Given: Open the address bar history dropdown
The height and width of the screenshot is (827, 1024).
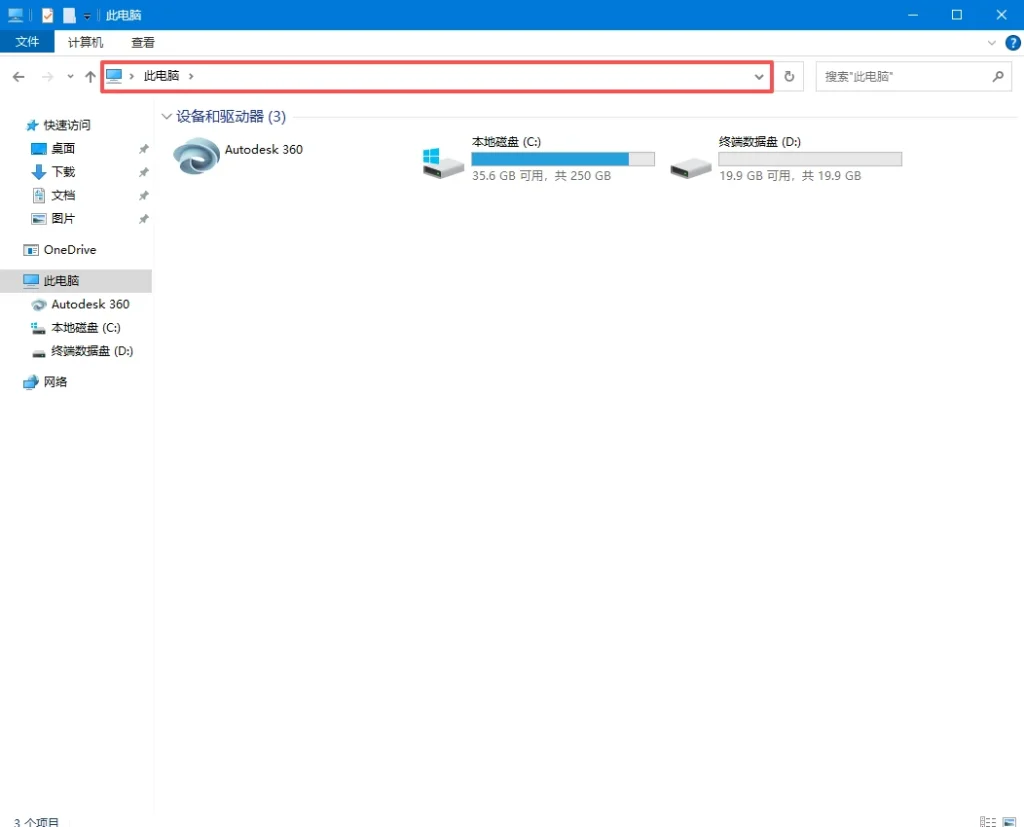Looking at the screenshot, I should [759, 77].
